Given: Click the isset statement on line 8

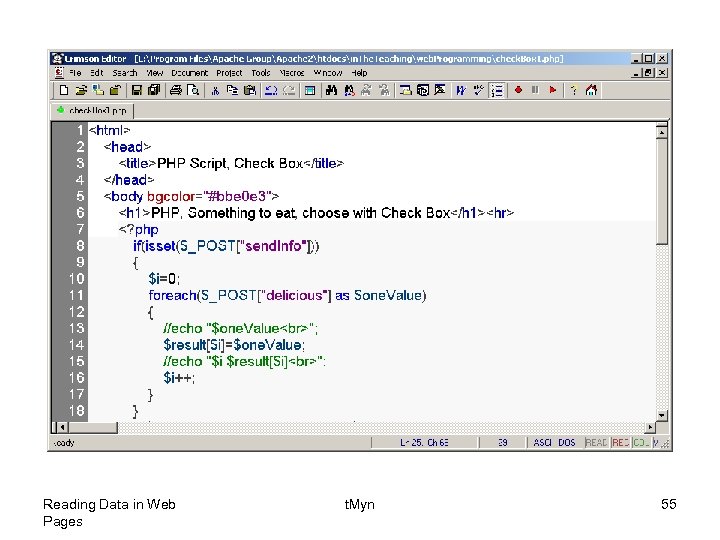Looking at the screenshot, I should [x=226, y=246].
